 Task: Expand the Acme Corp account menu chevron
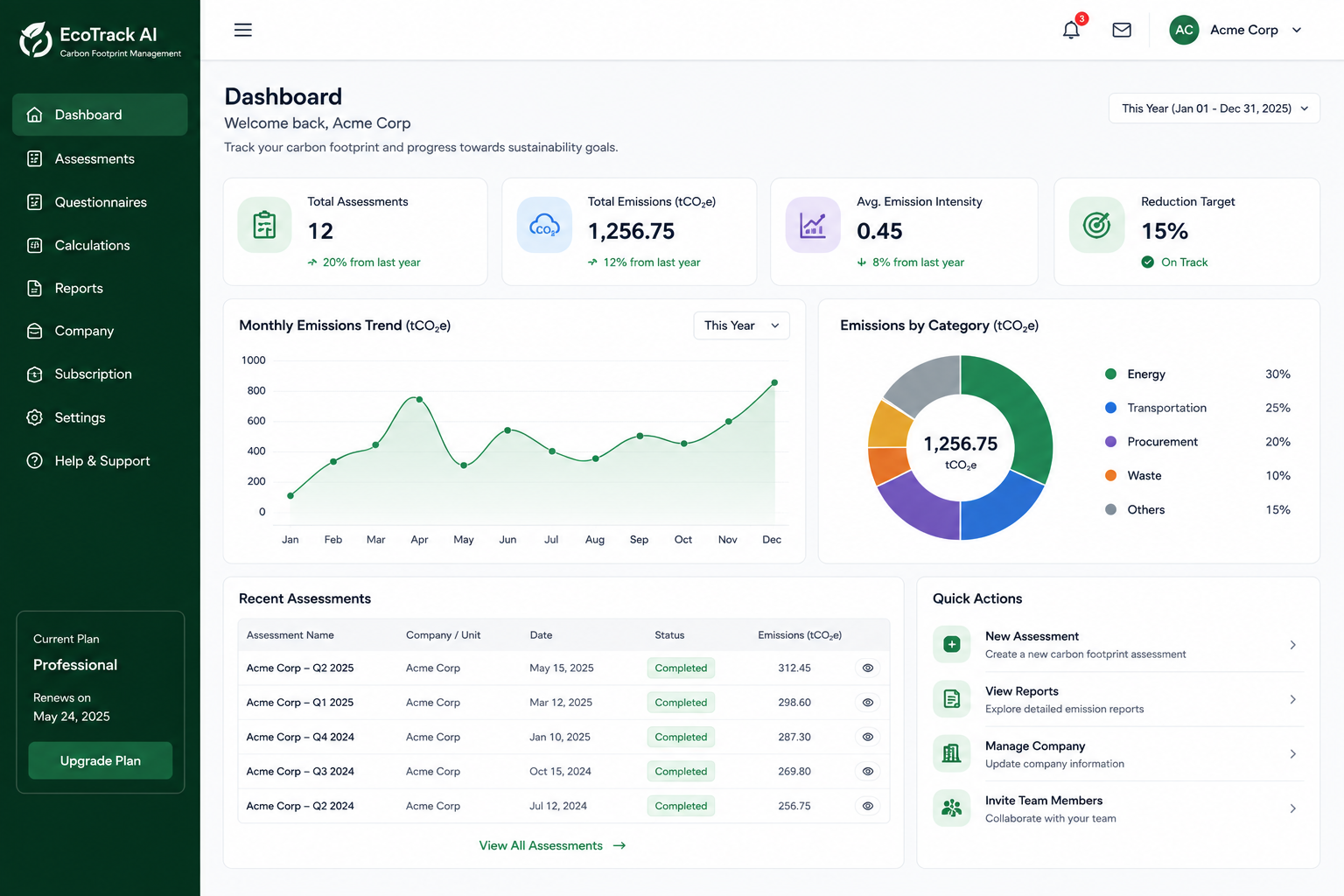click(x=1297, y=30)
